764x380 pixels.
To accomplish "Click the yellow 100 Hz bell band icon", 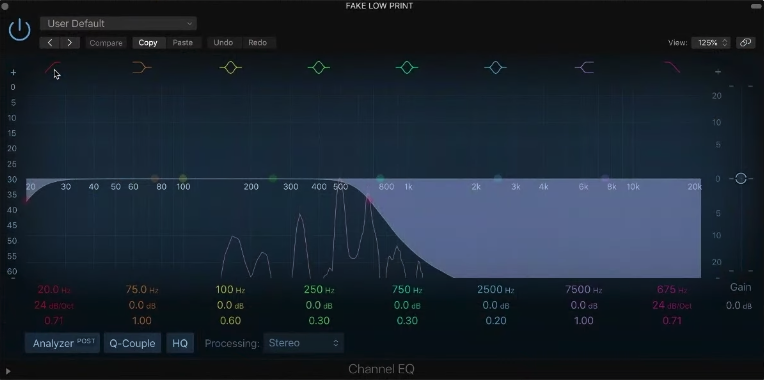I will [x=230, y=68].
